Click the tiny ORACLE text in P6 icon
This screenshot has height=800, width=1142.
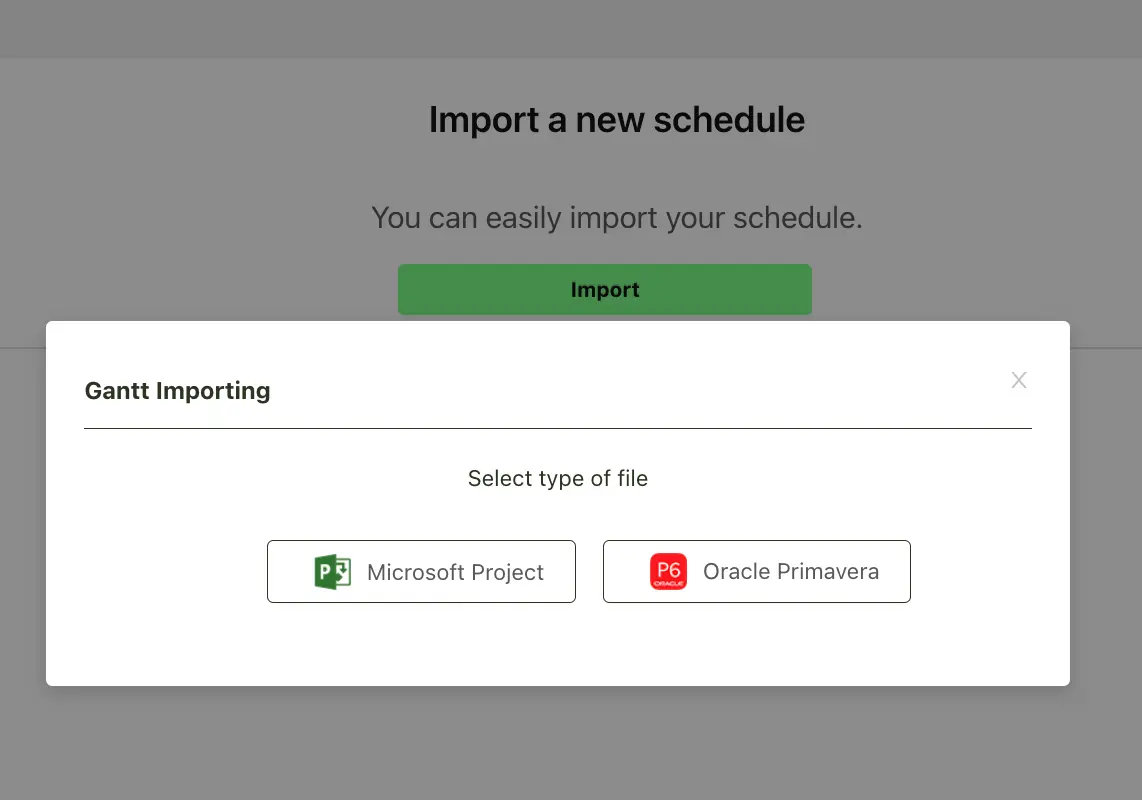coord(668,584)
